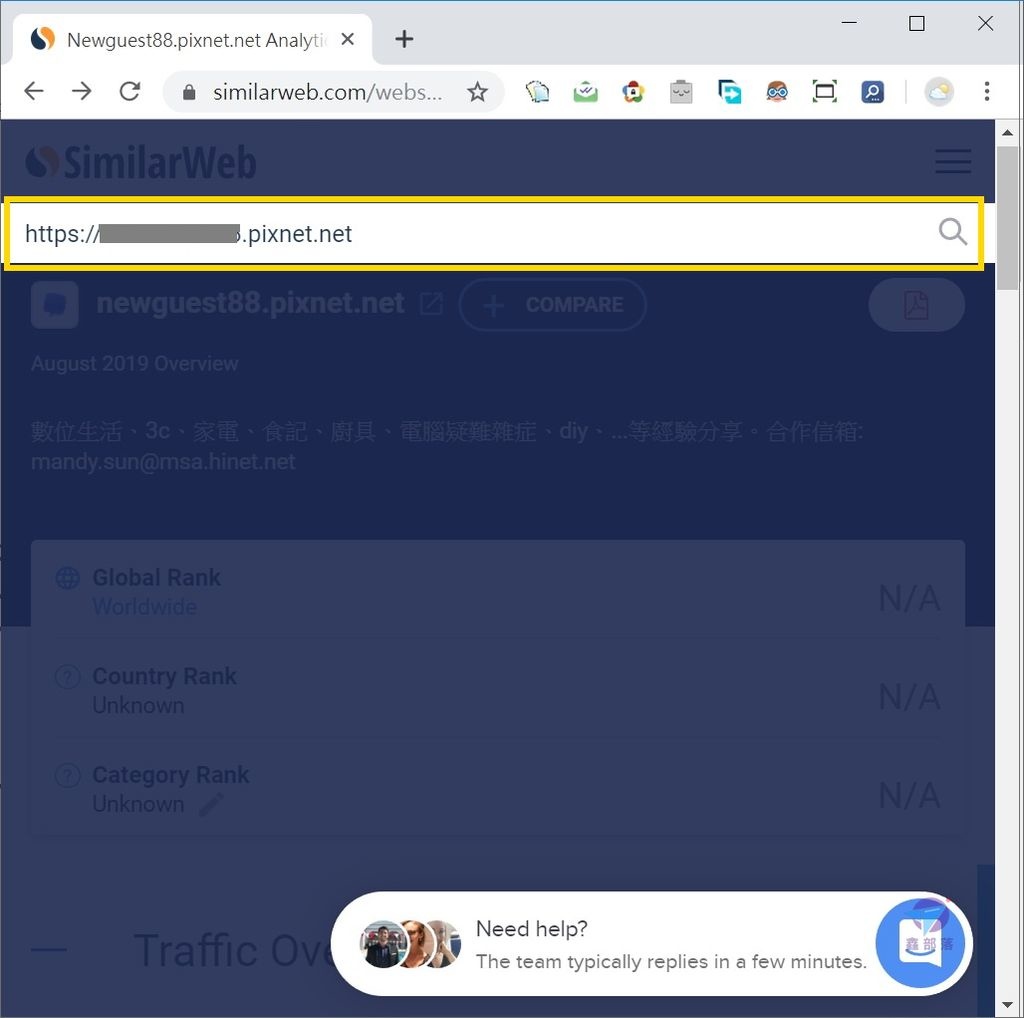The width and height of the screenshot is (1024, 1018).
Task: Click the question mark icon beside Country Rank
Action: pyautogui.click(x=68, y=676)
